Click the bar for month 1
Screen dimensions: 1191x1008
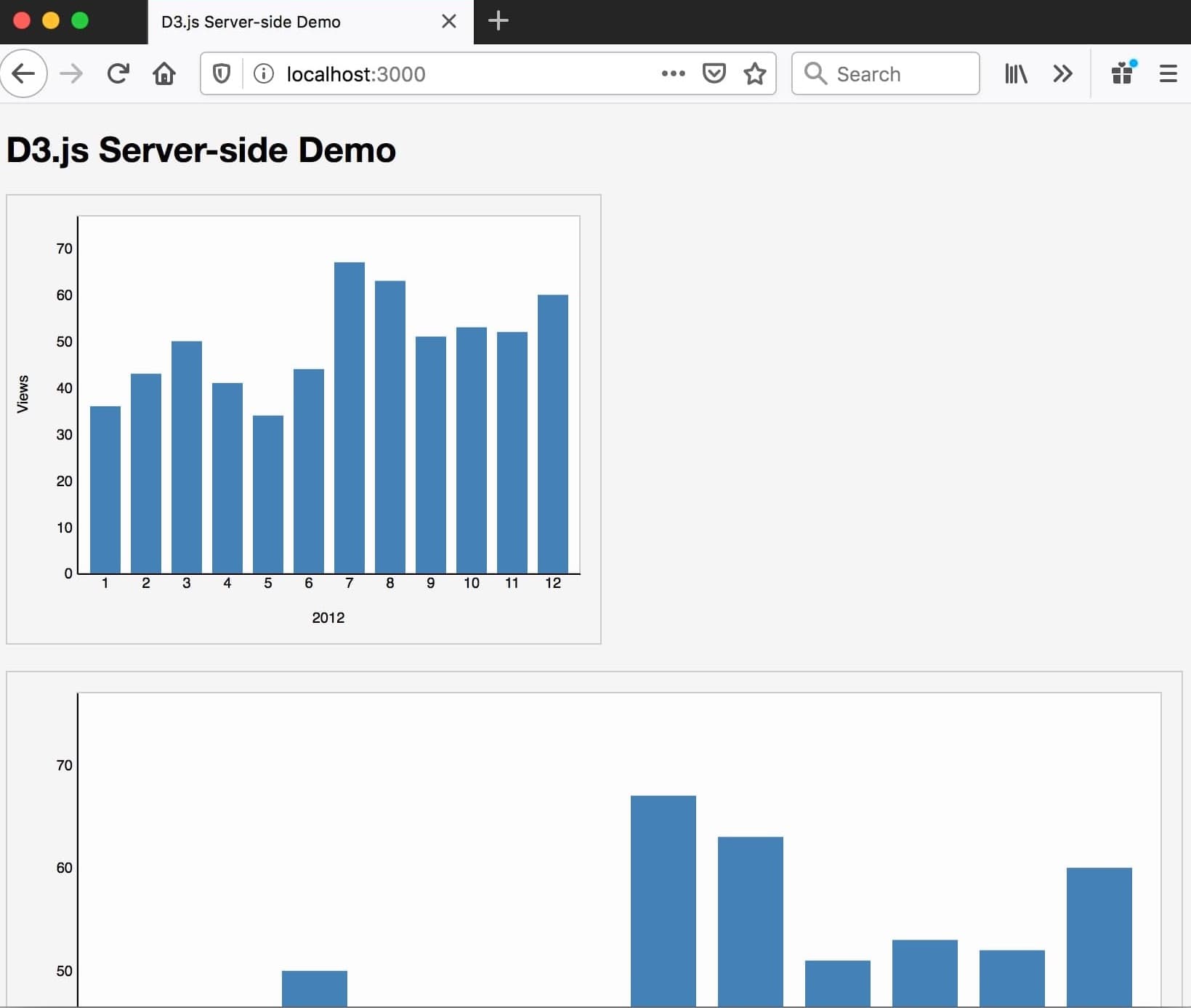(x=105, y=490)
